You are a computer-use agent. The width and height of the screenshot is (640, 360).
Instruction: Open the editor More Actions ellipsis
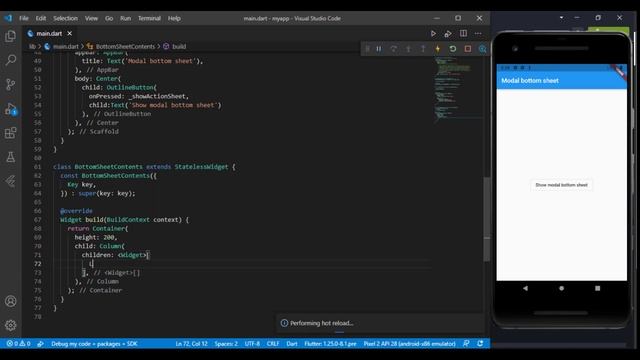point(478,33)
